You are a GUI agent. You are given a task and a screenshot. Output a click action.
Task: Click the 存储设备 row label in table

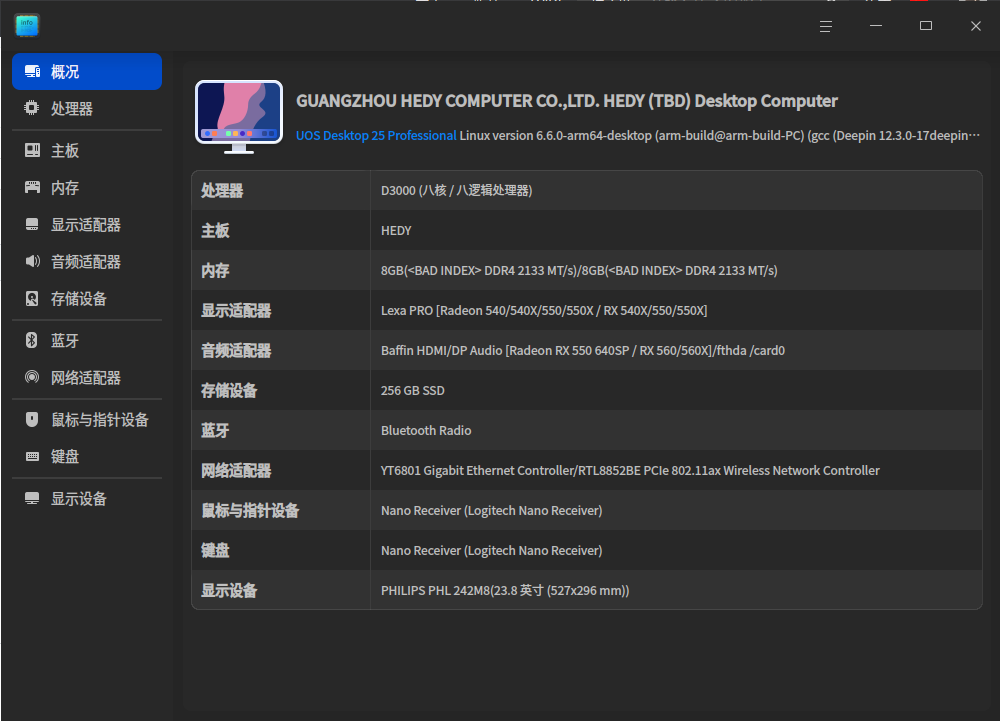pos(229,391)
